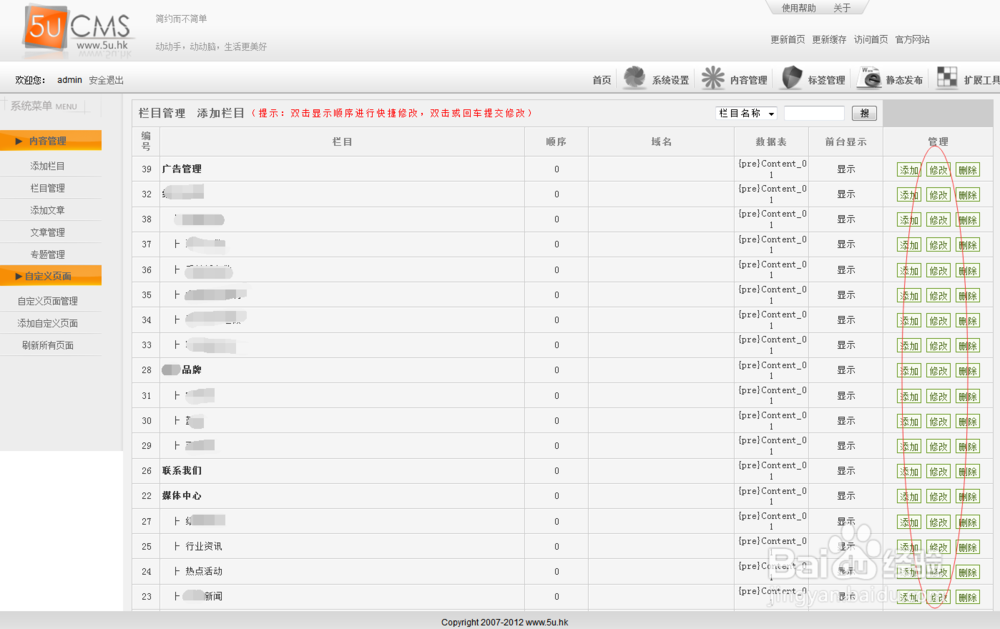Click 修改 button for 联系我们 row
The height and width of the screenshot is (629, 1000).
coord(938,472)
